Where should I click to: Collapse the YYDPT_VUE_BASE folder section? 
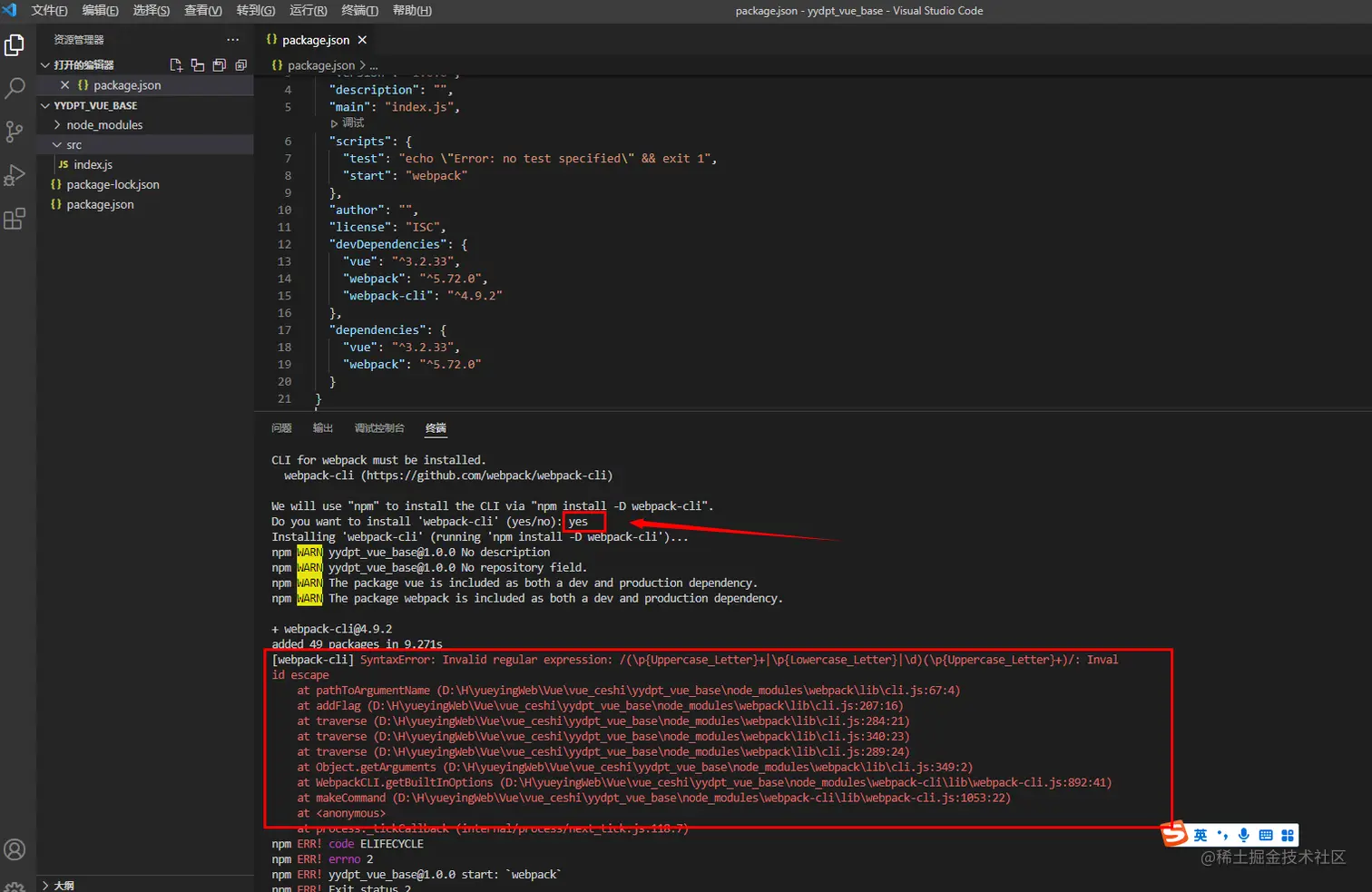[45, 105]
